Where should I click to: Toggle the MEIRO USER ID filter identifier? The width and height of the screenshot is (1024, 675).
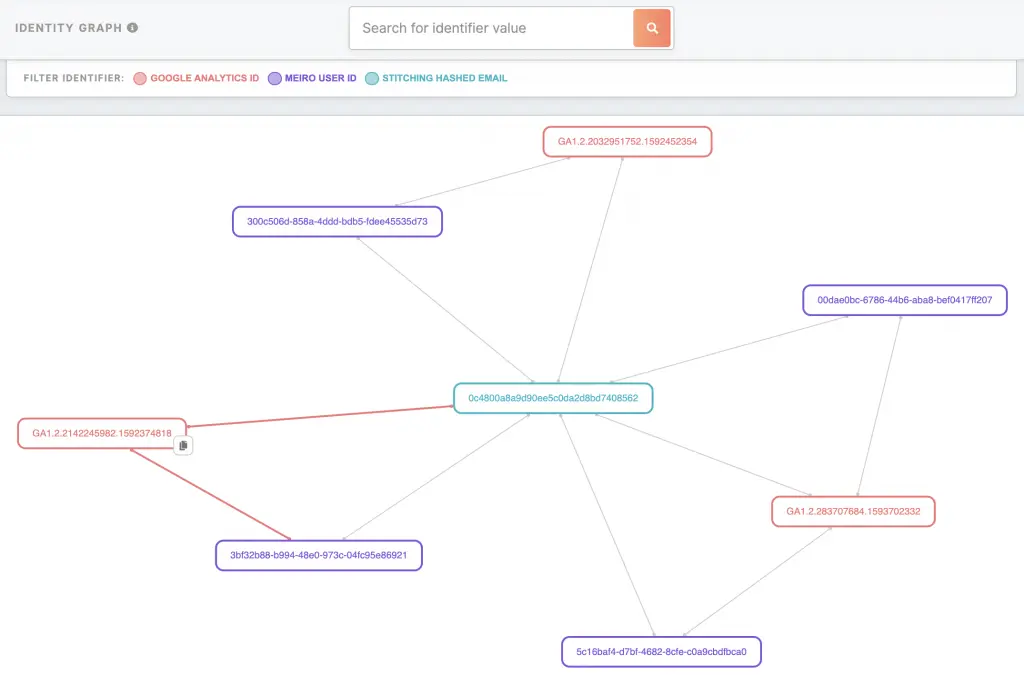(313, 78)
